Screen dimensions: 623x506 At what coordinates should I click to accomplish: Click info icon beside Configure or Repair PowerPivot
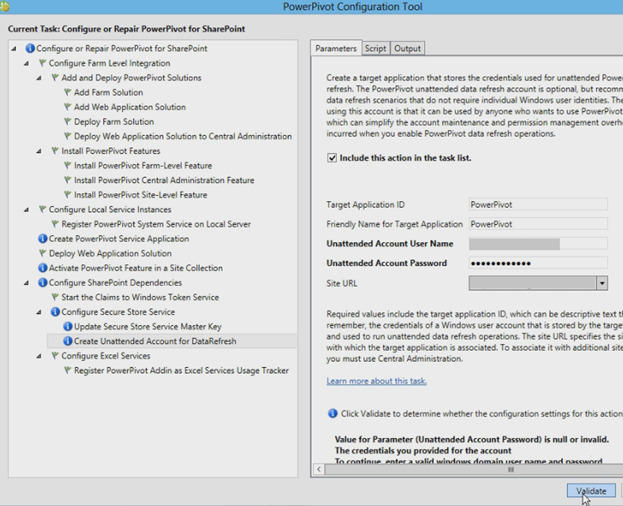tap(30, 48)
